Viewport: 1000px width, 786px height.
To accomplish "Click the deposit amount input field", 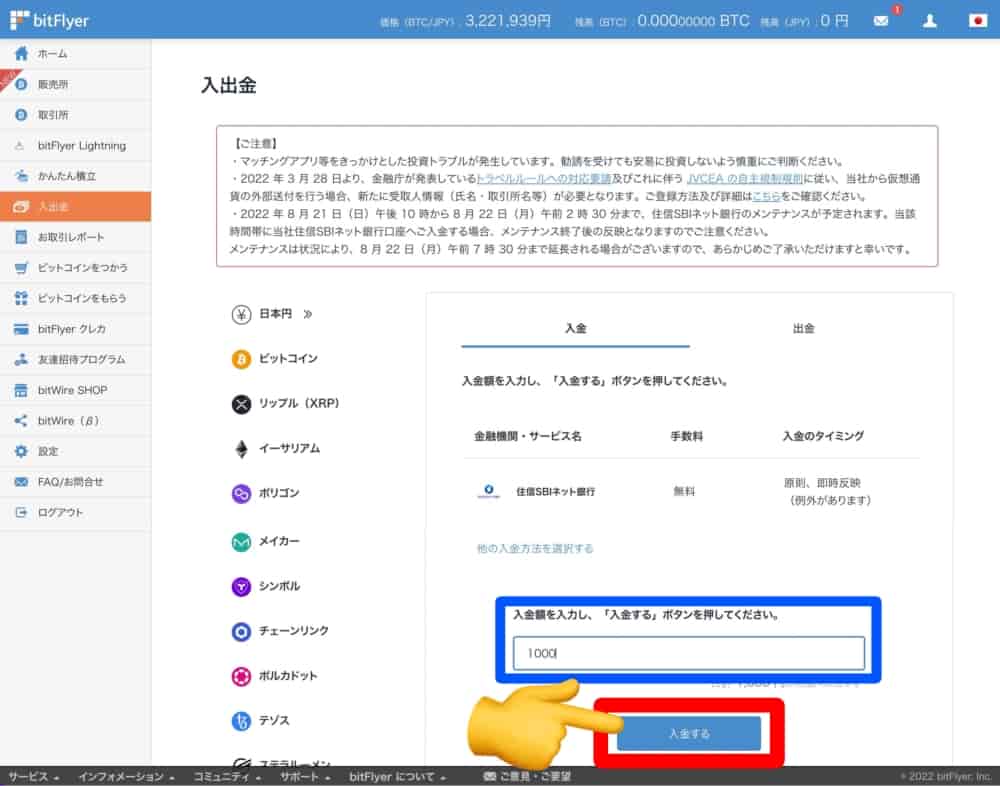I will click(x=688, y=653).
